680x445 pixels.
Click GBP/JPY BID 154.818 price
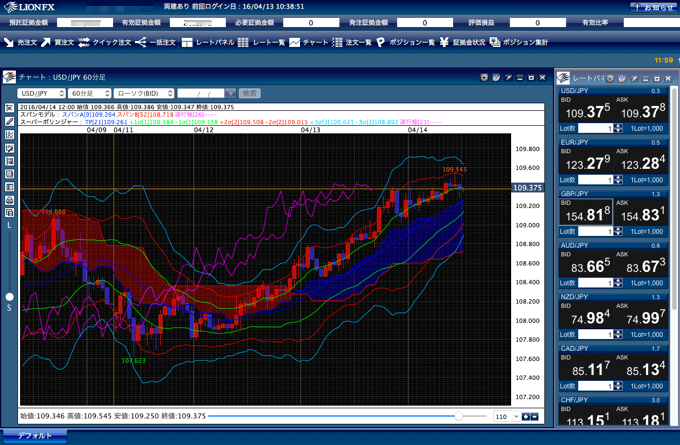[x=585, y=212]
